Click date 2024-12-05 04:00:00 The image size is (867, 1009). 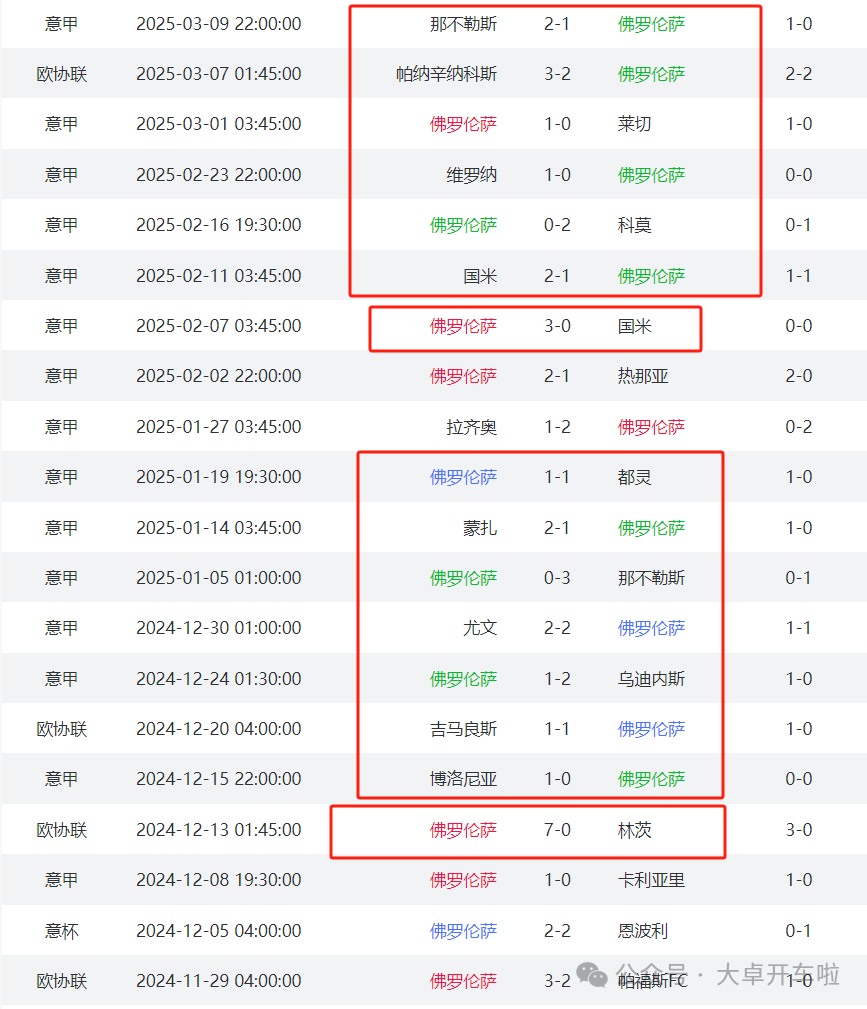tap(219, 930)
